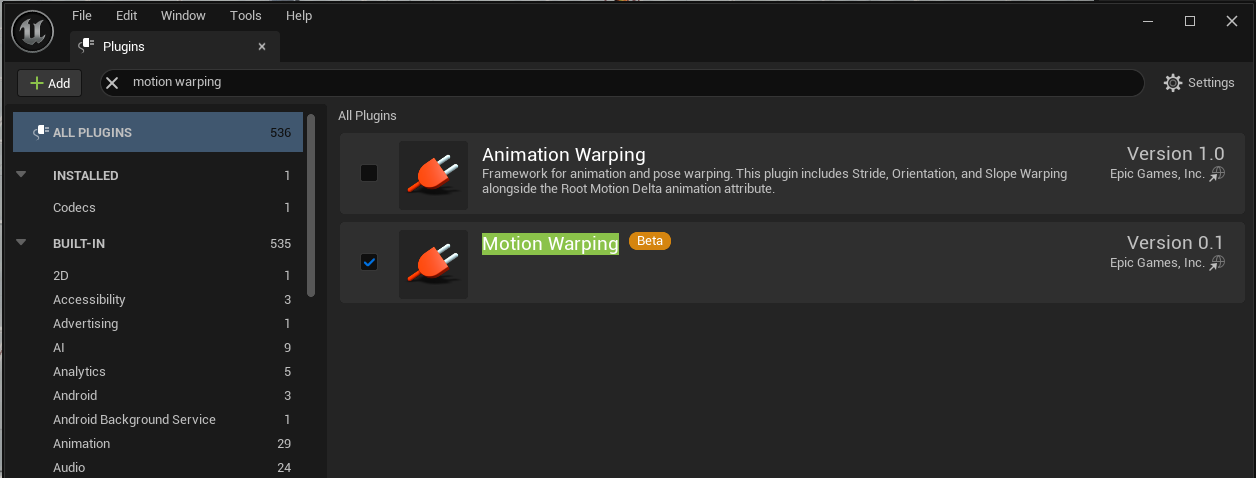The width and height of the screenshot is (1256, 478).
Task: Open the Edit menu
Action: [126, 15]
